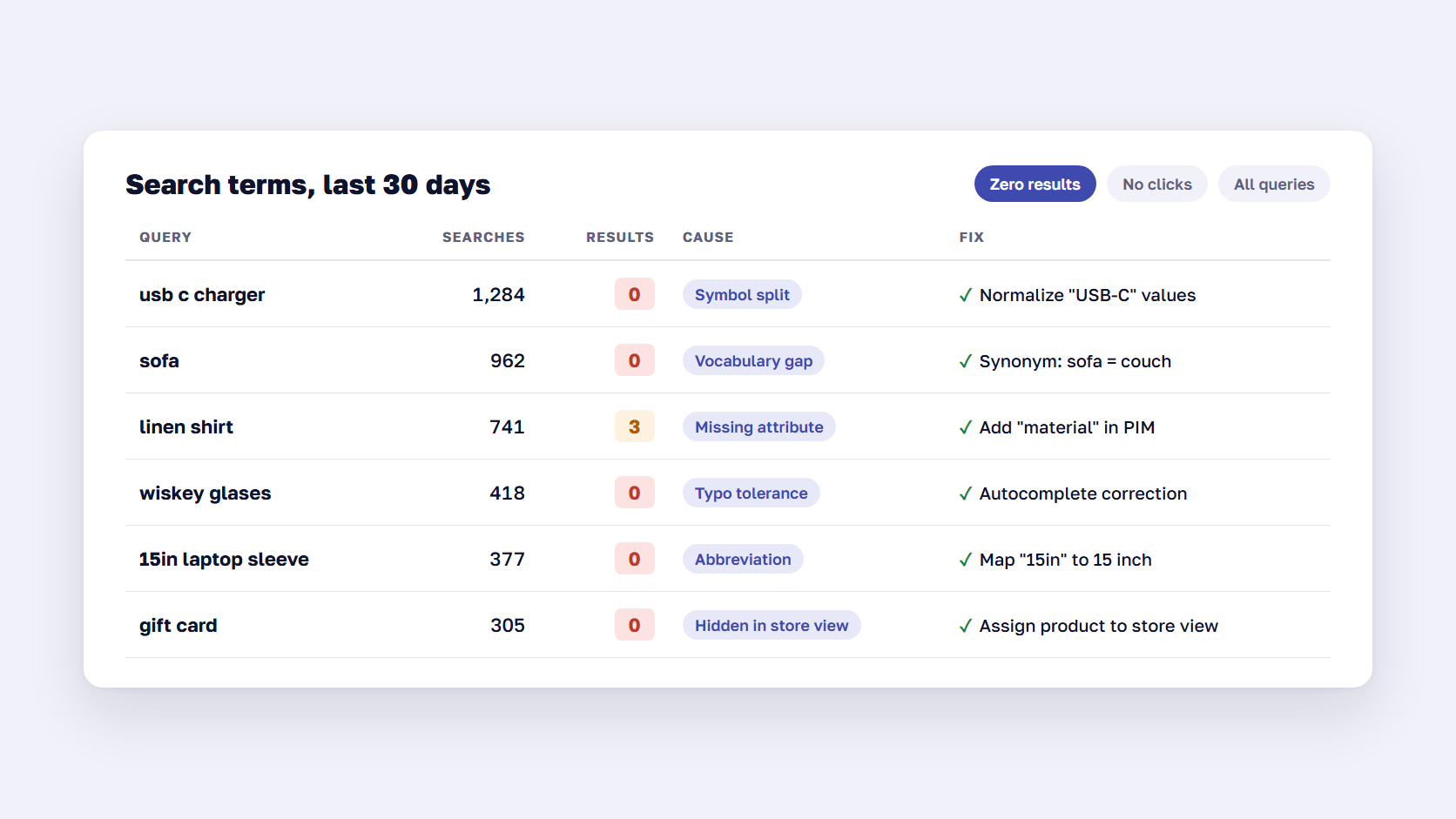Screen dimensions: 1456x819
Task: Sort by the QUERY column header
Action: pos(165,237)
